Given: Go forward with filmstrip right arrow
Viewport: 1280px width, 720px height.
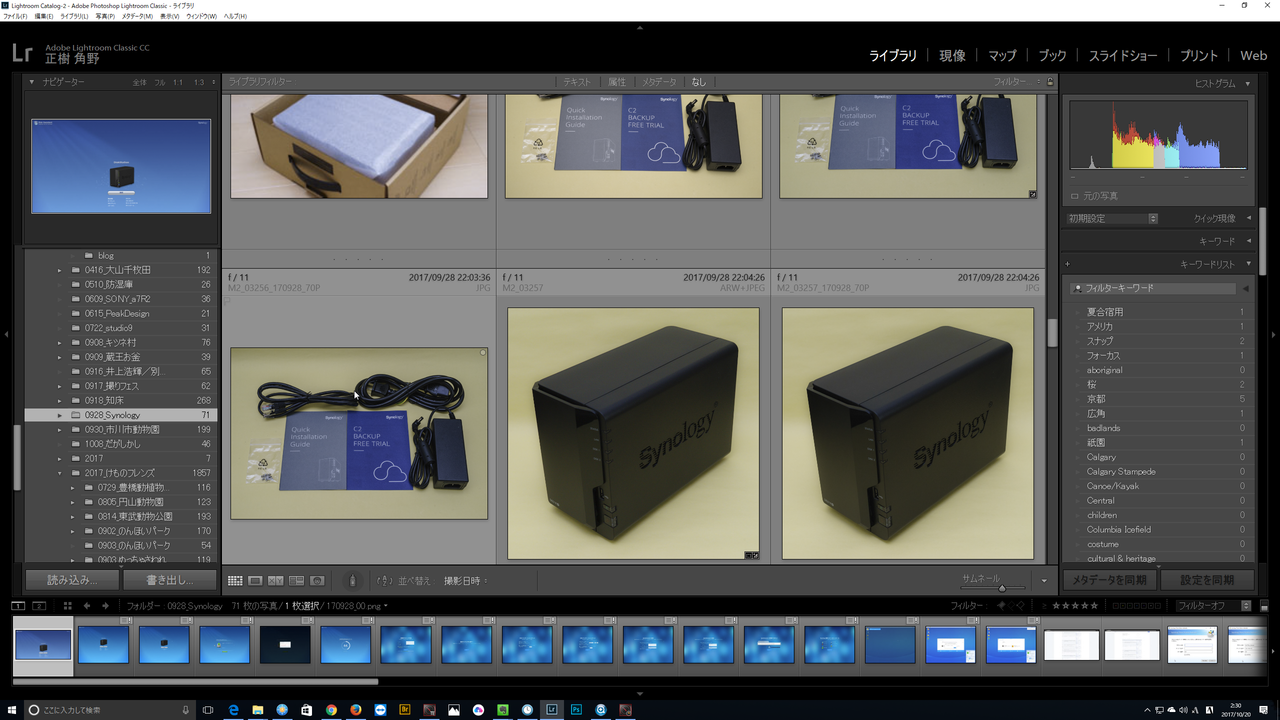Looking at the screenshot, I should click(105, 606).
